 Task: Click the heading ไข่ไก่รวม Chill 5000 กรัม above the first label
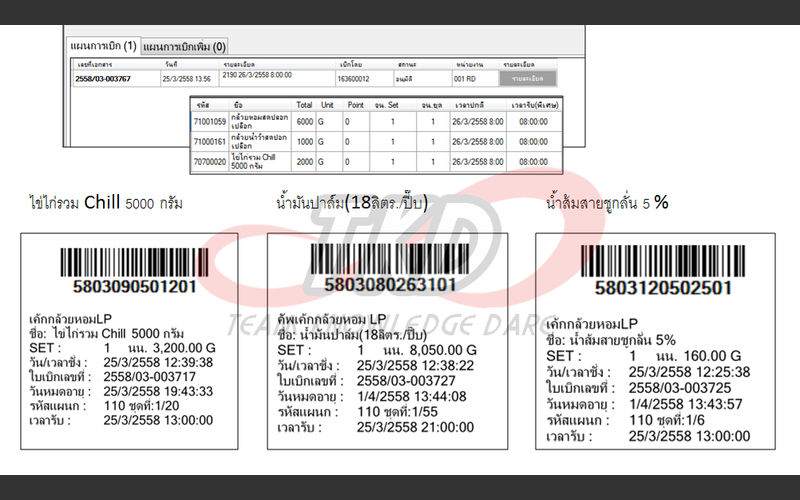tap(106, 203)
